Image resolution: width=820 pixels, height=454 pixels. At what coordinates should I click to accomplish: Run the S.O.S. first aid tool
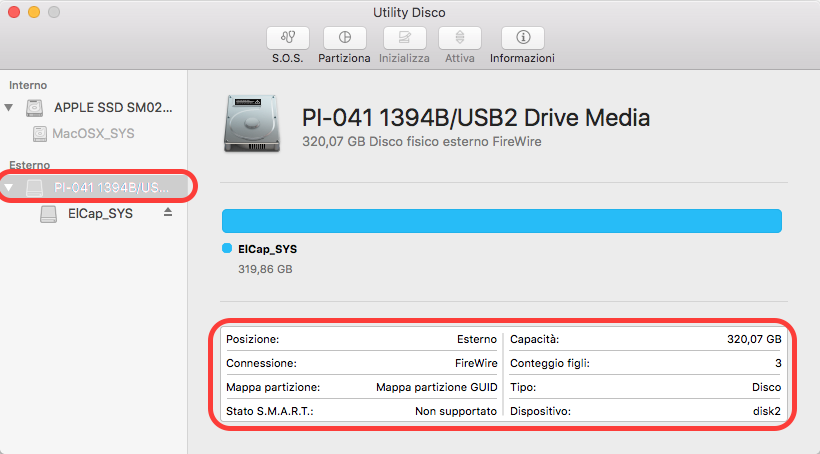[288, 38]
